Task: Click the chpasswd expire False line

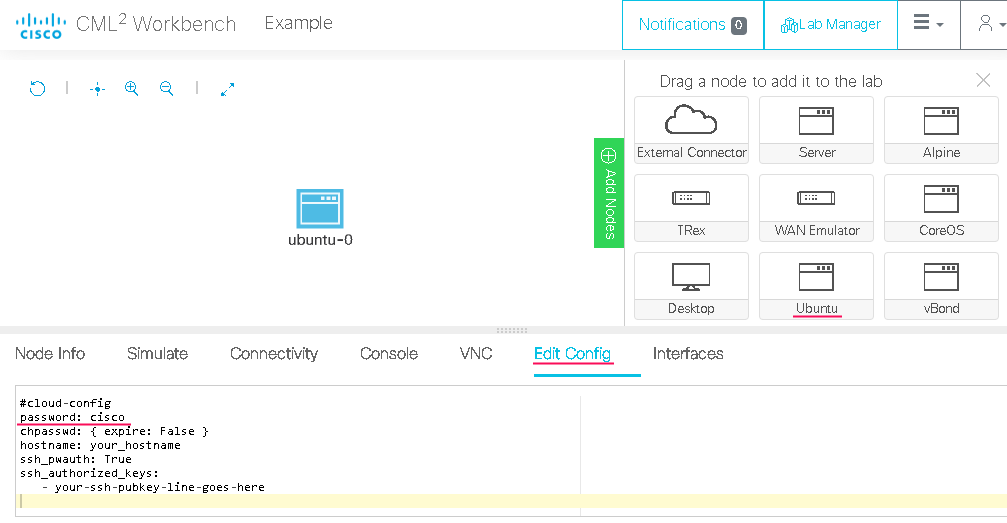Action: (x=114, y=431)
